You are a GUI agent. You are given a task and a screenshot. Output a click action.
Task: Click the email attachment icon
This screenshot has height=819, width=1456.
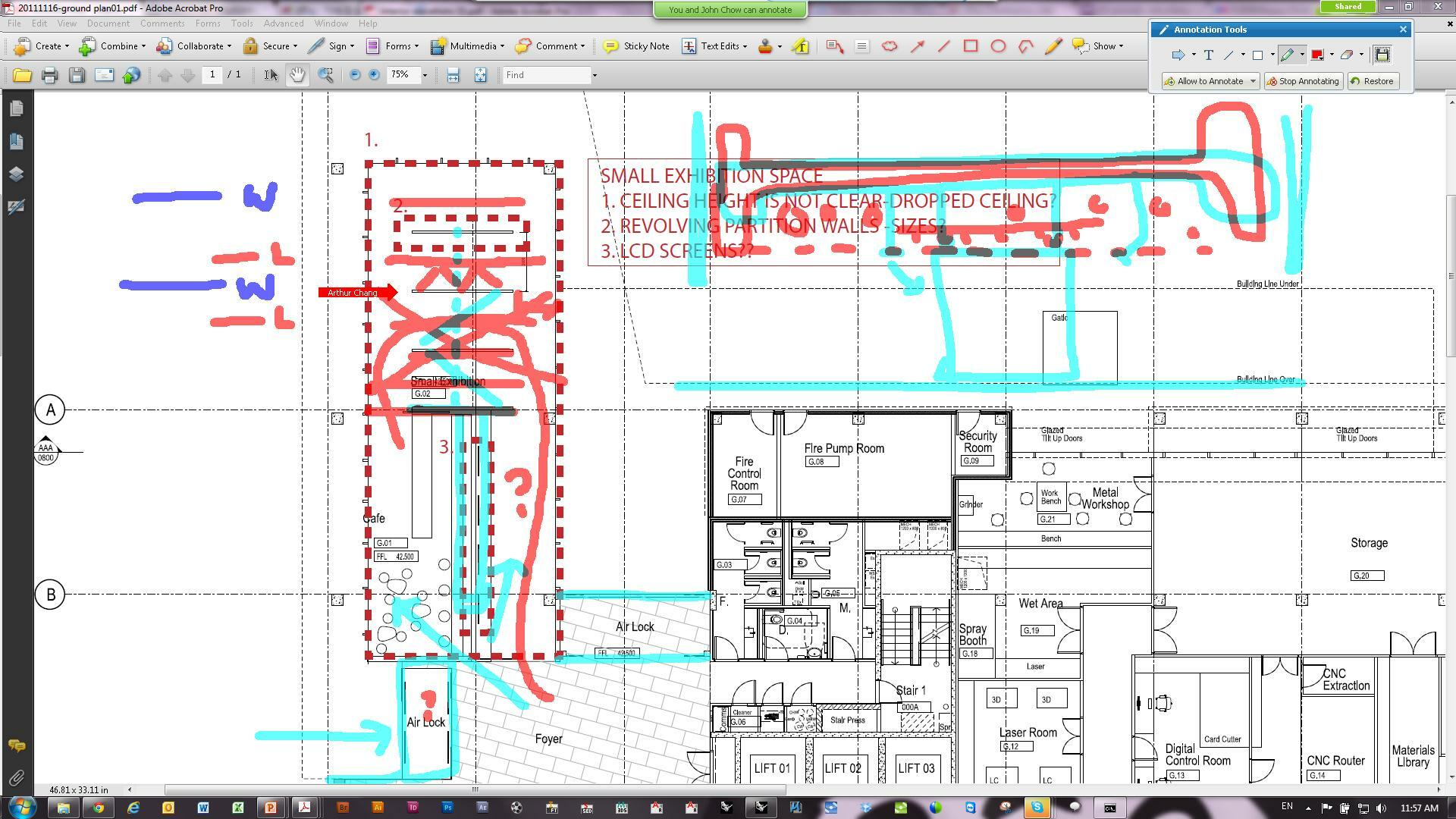[104, 75]
